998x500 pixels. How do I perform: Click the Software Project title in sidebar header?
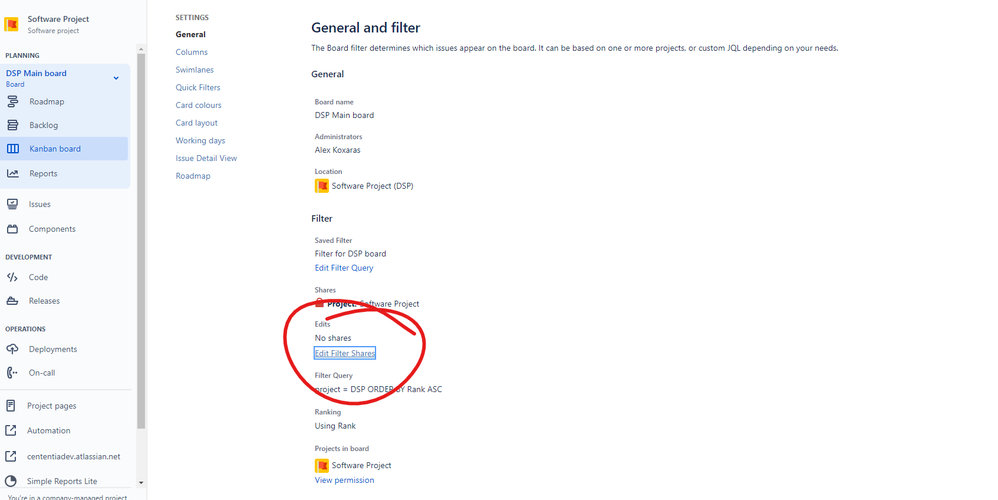tap(58, 19)
